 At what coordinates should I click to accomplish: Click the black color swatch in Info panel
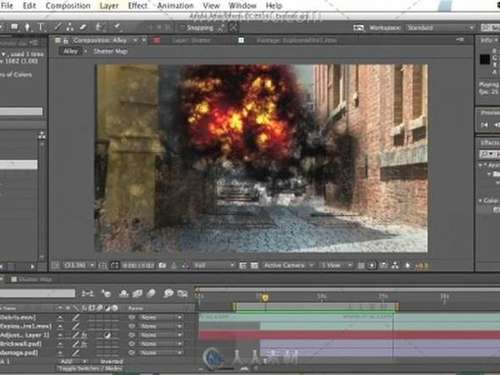coord(485,60)
